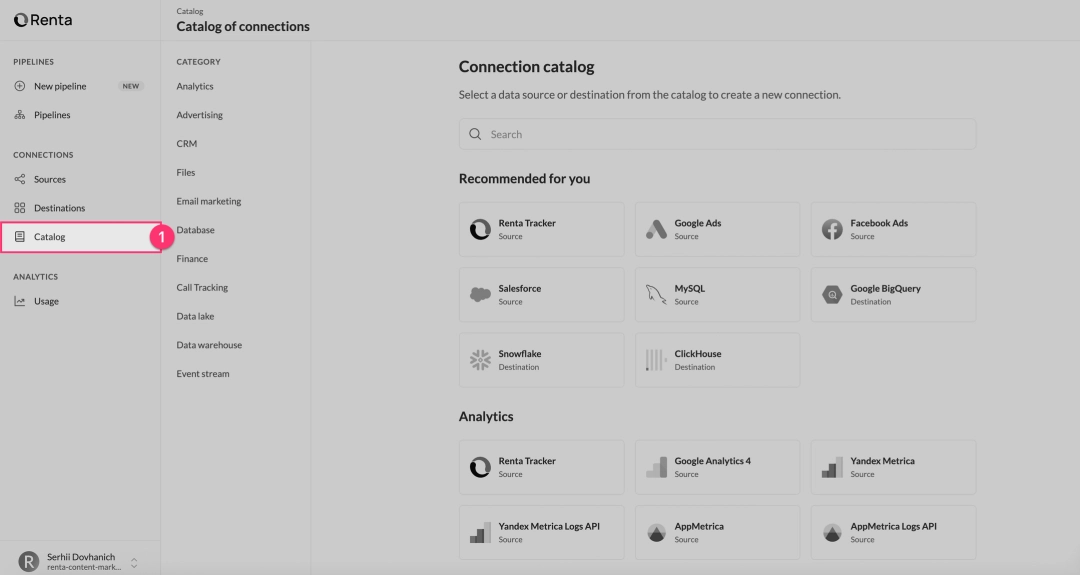Choose the Salesforce cloud icon
1080x575 pixels.
click(x=480, y=294)
